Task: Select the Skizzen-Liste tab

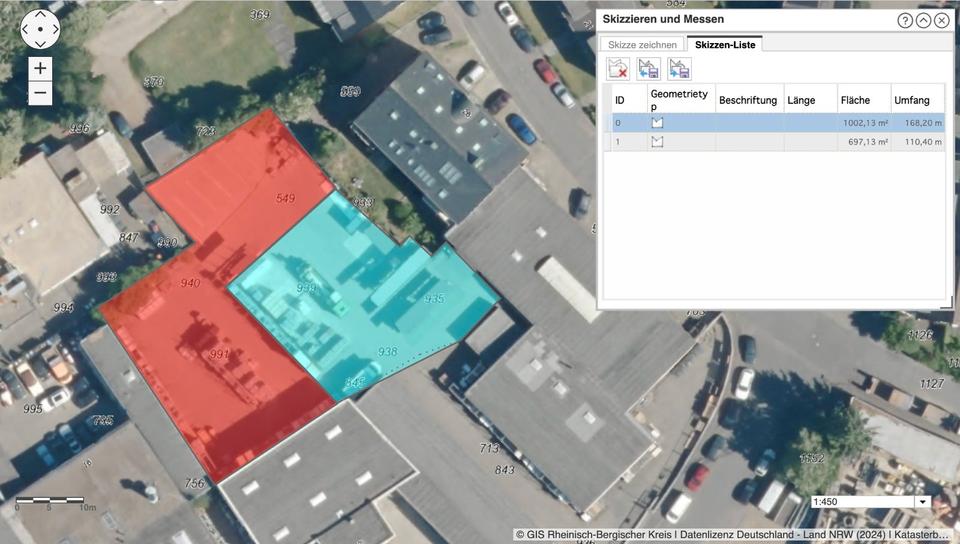Action: 725,44
